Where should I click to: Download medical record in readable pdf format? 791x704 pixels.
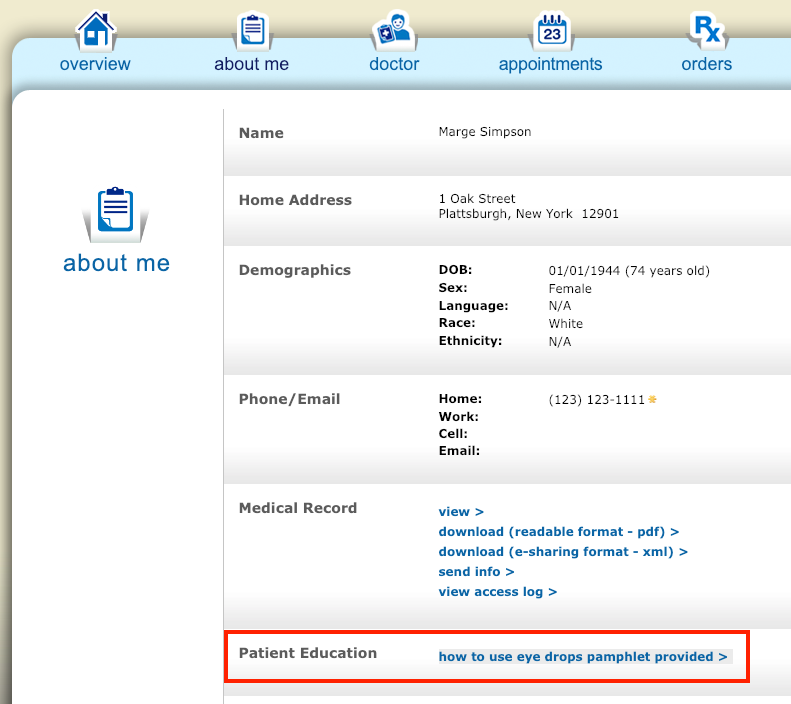point(558,532)
